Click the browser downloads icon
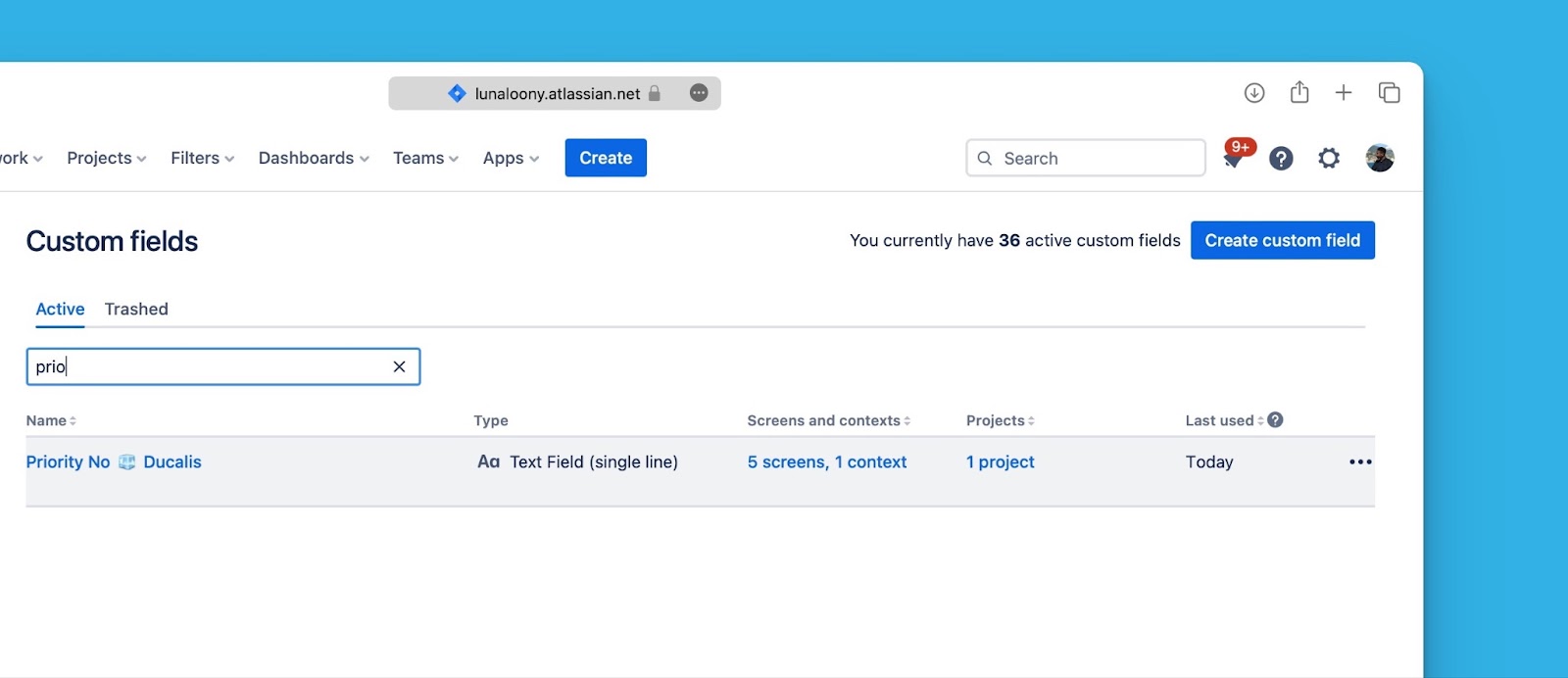The height and width of the screenshot is (678, 1568). click(x=1254, y=93)
